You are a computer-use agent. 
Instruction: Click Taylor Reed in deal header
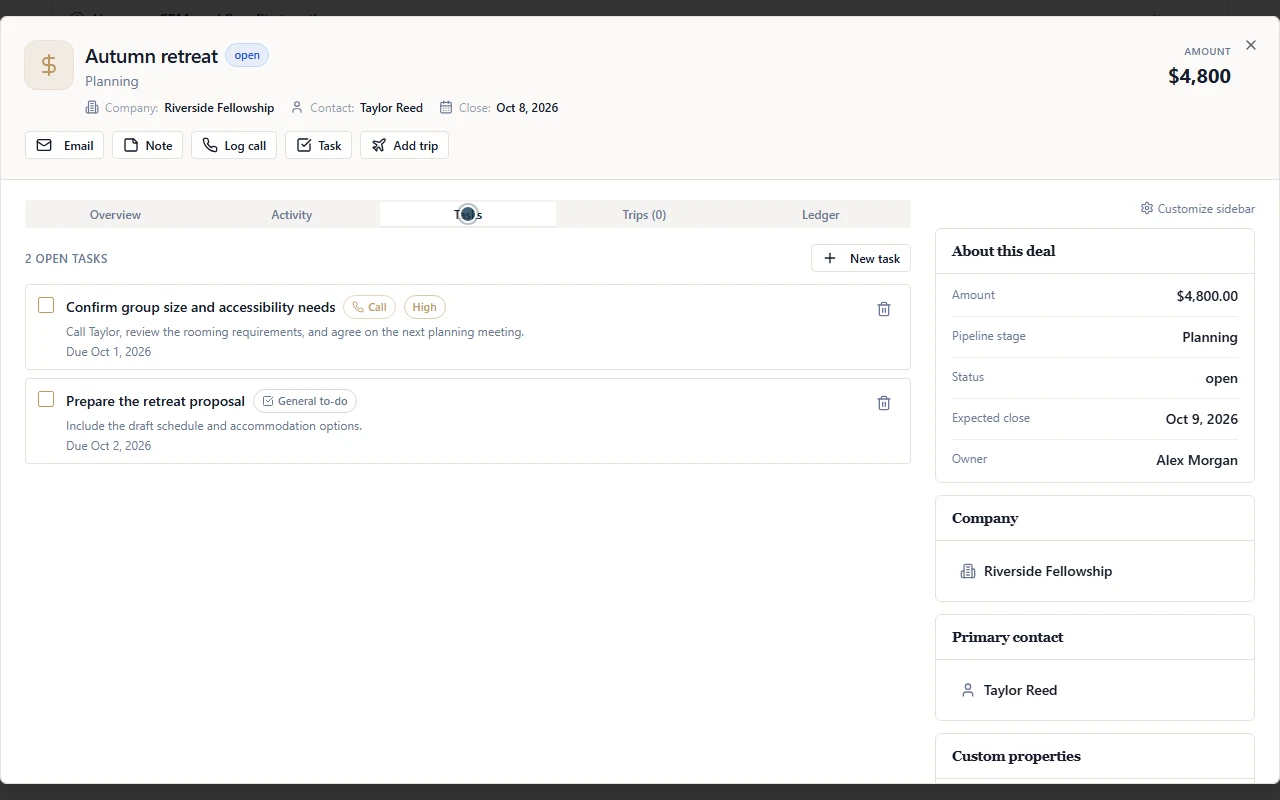(392, 108)
